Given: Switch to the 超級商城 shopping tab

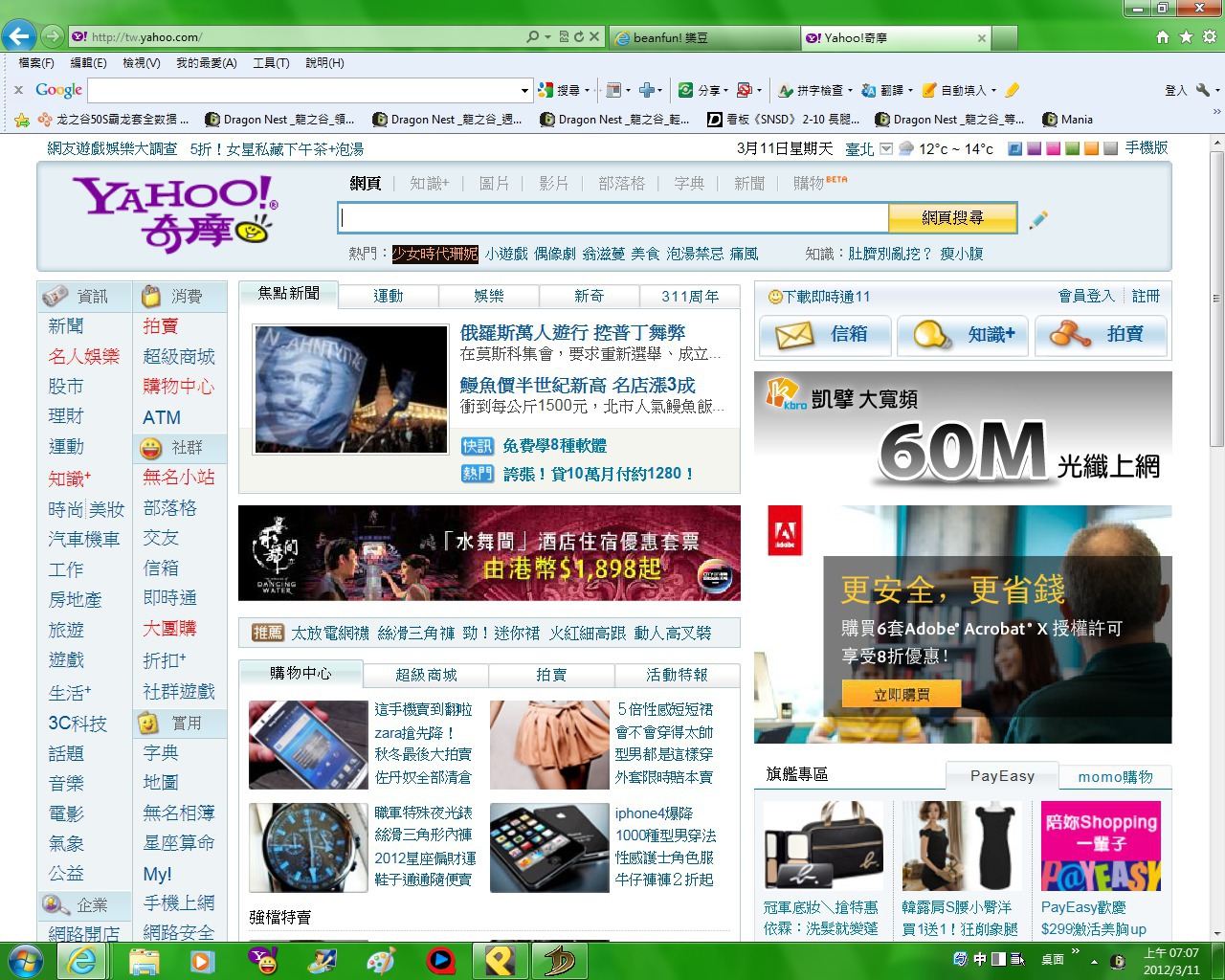Looking at the screenshot, I should point(426,675).
